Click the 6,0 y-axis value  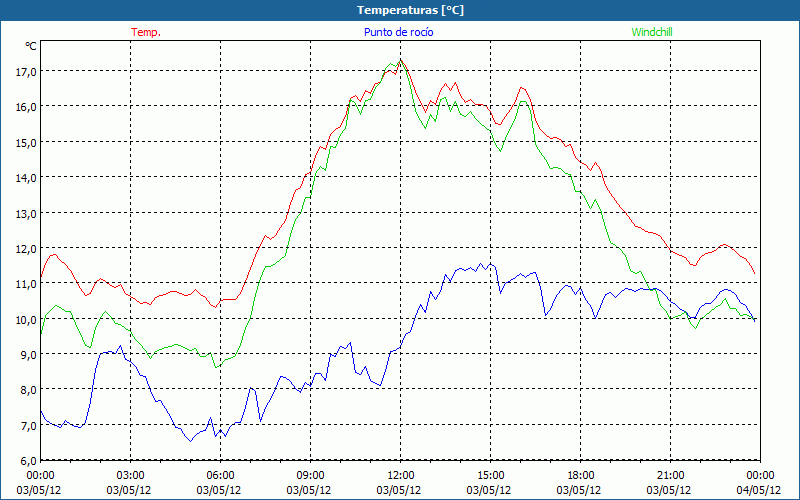[25, 460]
